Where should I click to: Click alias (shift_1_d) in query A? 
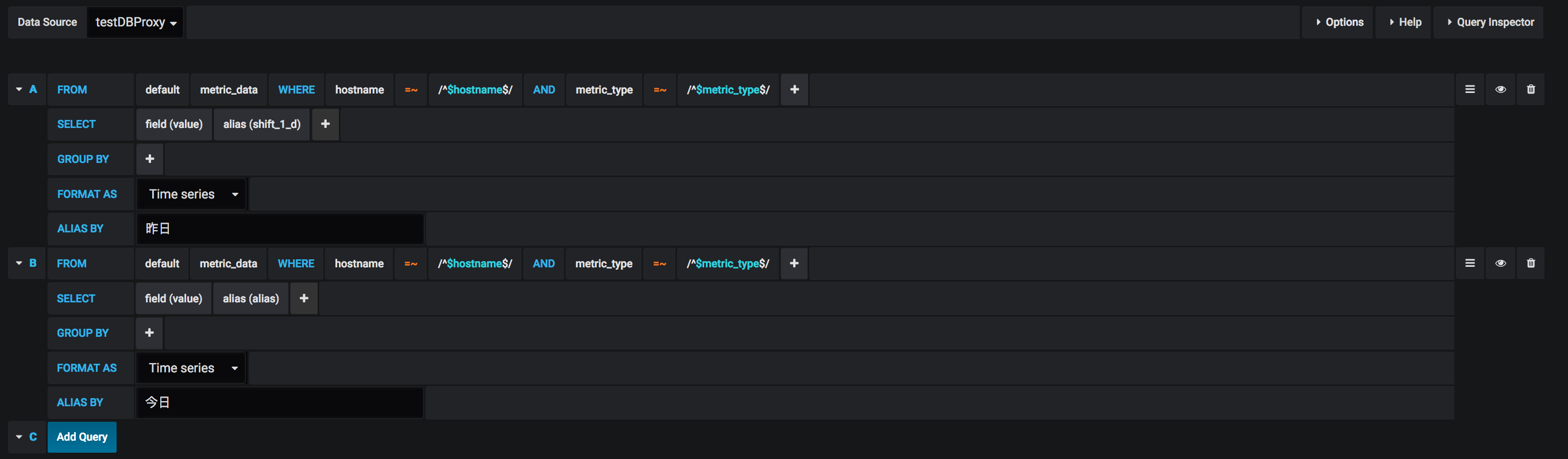[262, 124]
